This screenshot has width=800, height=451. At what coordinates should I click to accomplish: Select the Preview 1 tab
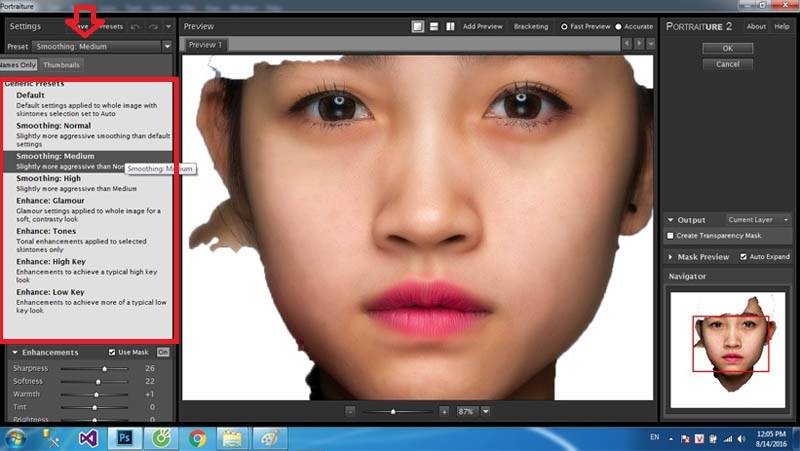tap(205, 45)
